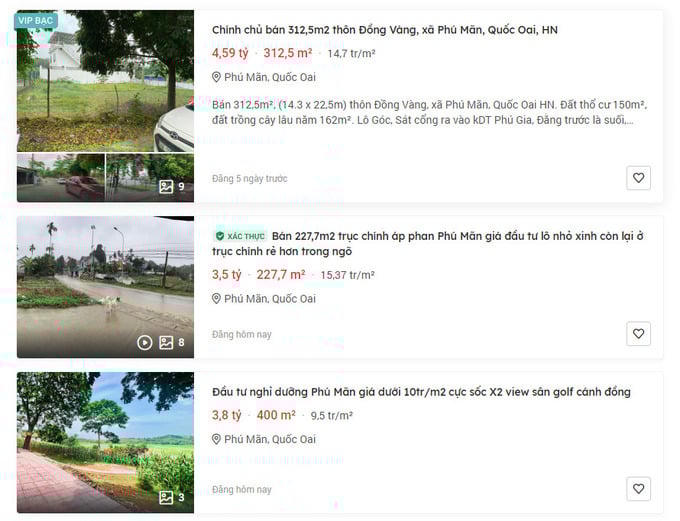The width and height of the screenshot is (680, 521).
Task: Favorite the 227,7m2 Phú Mãn listing
Action: (x=638, y=334)
